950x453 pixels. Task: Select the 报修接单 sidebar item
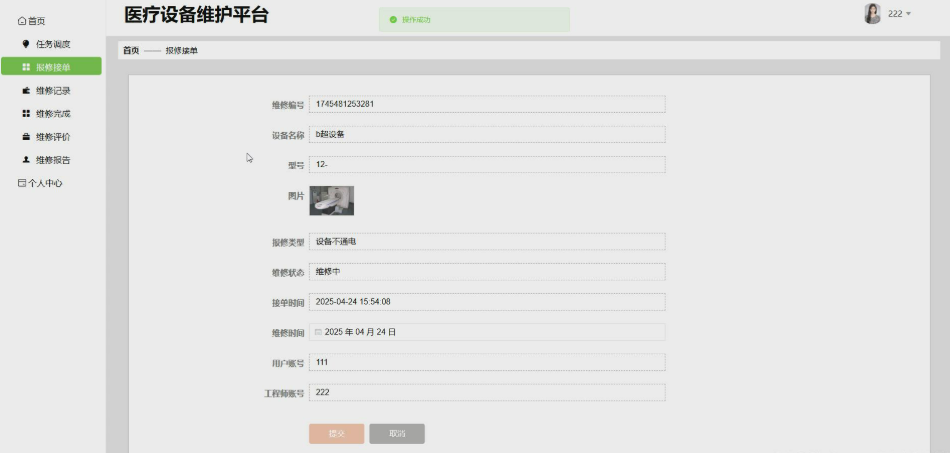51,67
